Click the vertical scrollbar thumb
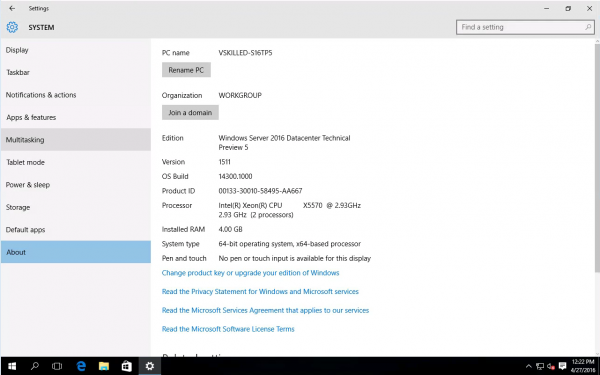 point(597,158)
